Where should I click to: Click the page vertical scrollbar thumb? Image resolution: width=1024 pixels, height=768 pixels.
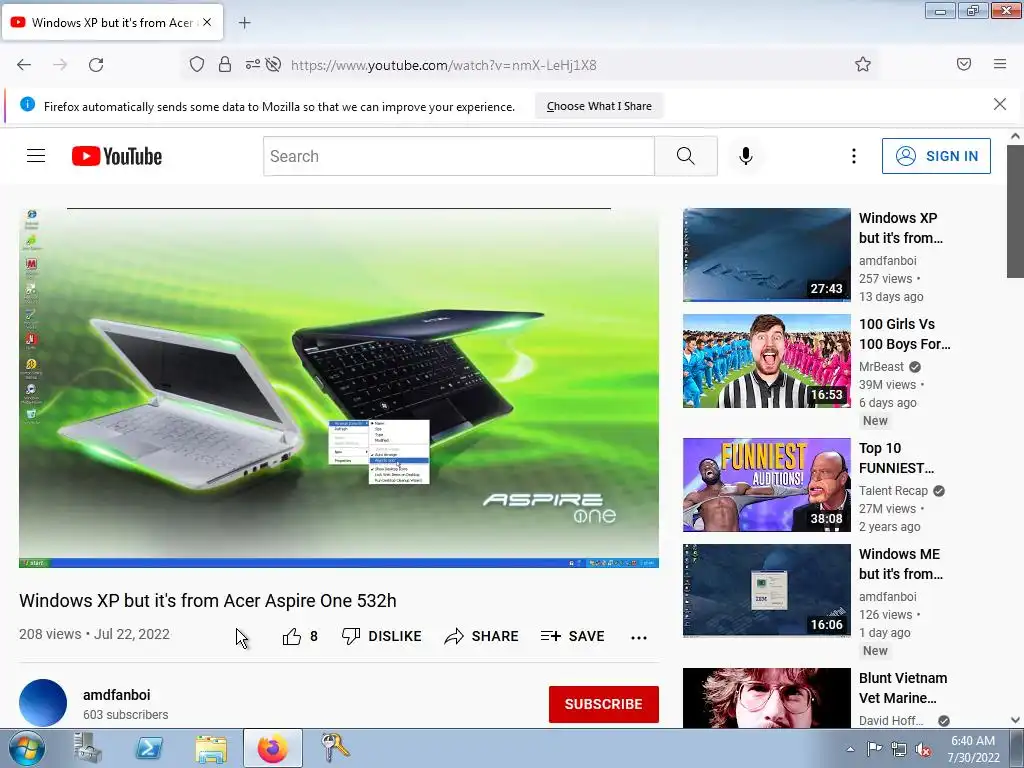[x=1015, y=212]
